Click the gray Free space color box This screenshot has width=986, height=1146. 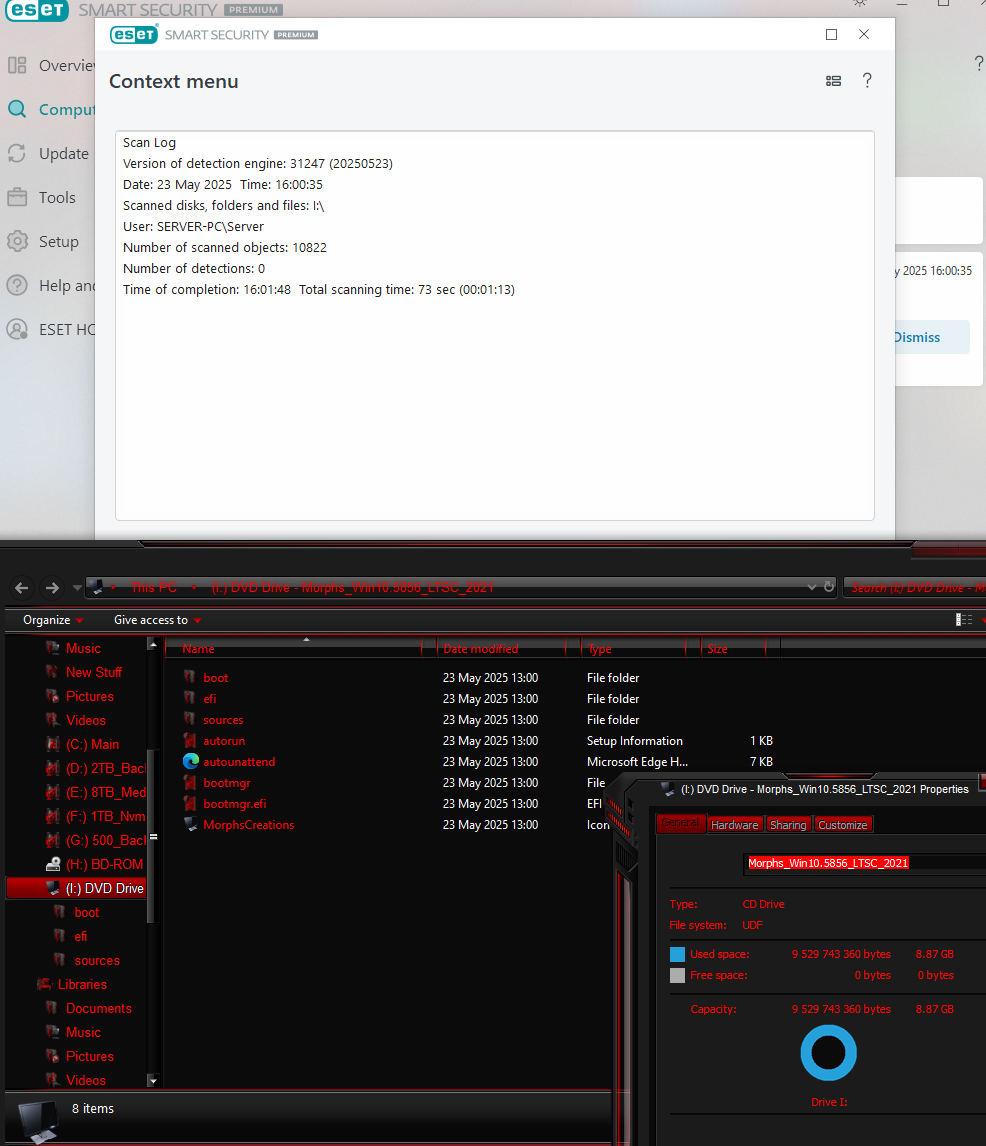tap(678, 976)
